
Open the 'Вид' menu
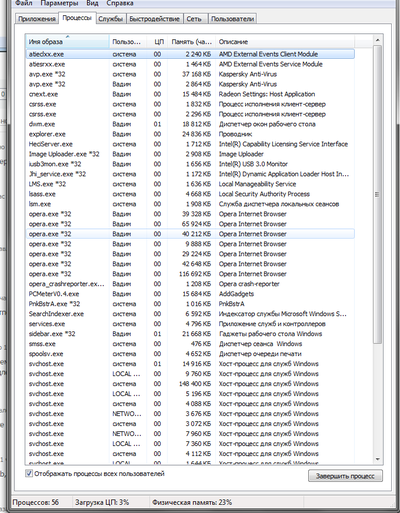click(92, 4)
